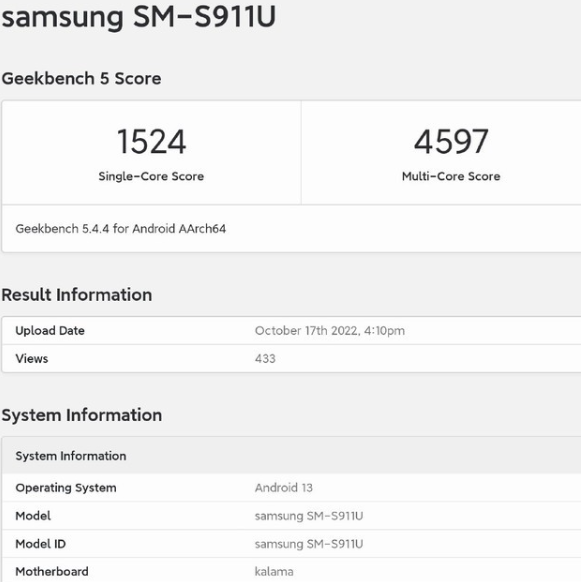This screenshot has height=582, width=581.
Task: Click the single-core score value 1524
Action: (x=151, y=141)
